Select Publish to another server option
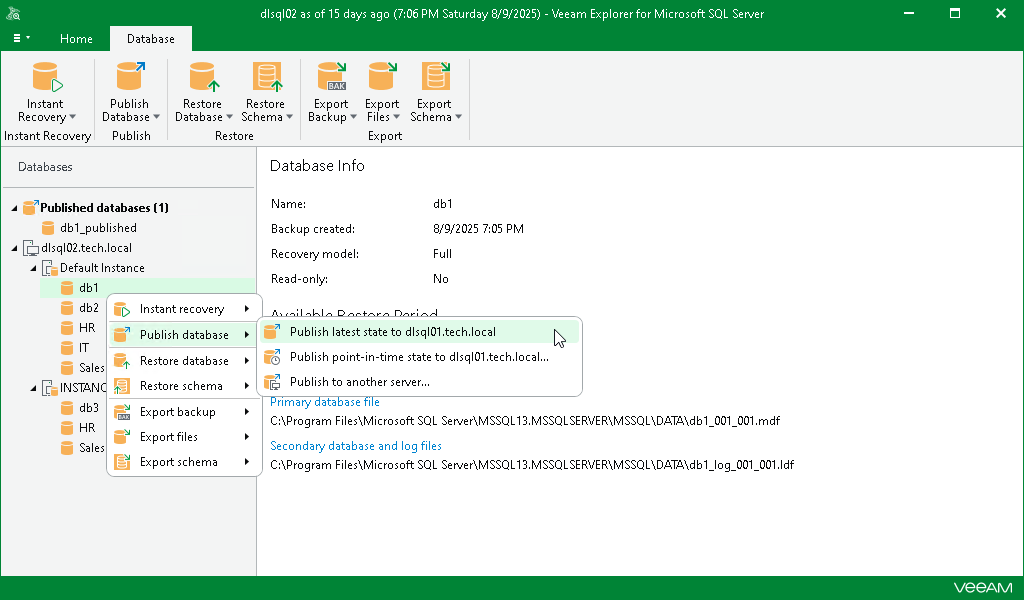 point(359,382)
